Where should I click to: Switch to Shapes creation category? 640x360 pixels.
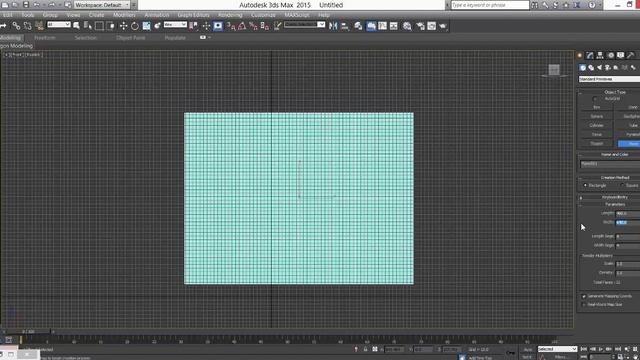591,67
